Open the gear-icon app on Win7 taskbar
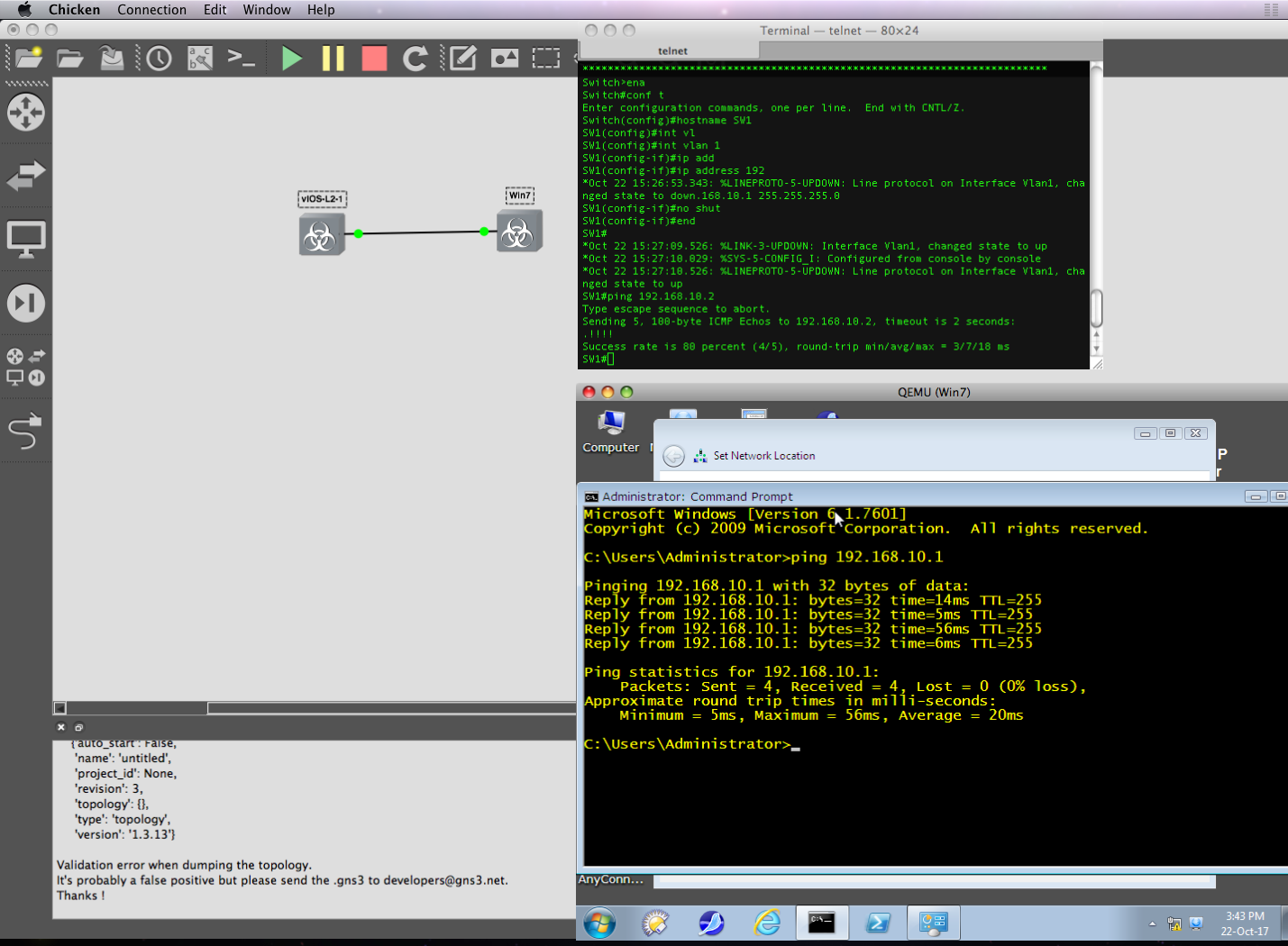Image resolution: width=1288 pixels, height=946 pixels. point(655,923)
